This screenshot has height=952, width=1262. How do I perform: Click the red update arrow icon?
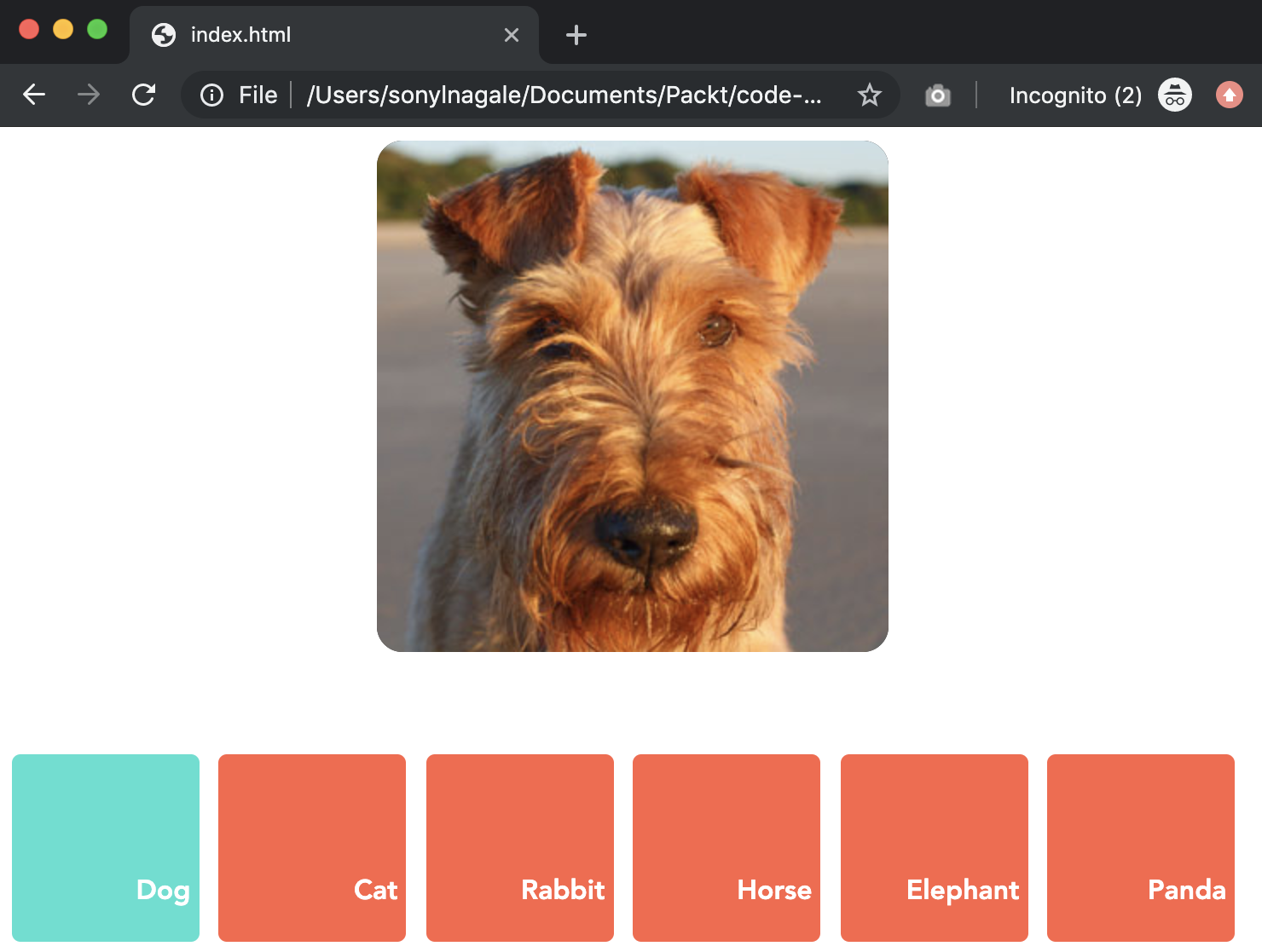[1229, 95]
